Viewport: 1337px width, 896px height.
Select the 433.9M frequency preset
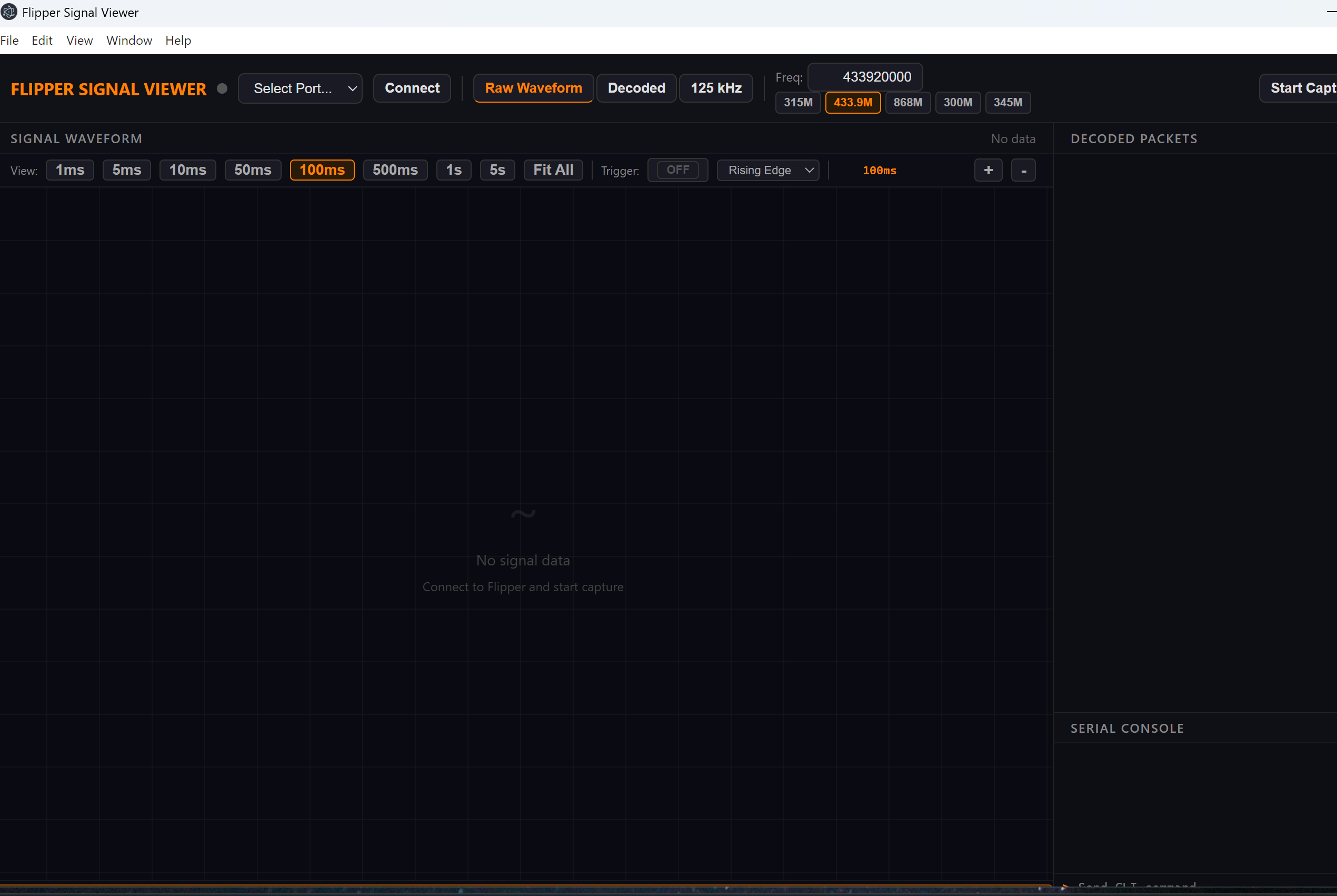point(853,102)
